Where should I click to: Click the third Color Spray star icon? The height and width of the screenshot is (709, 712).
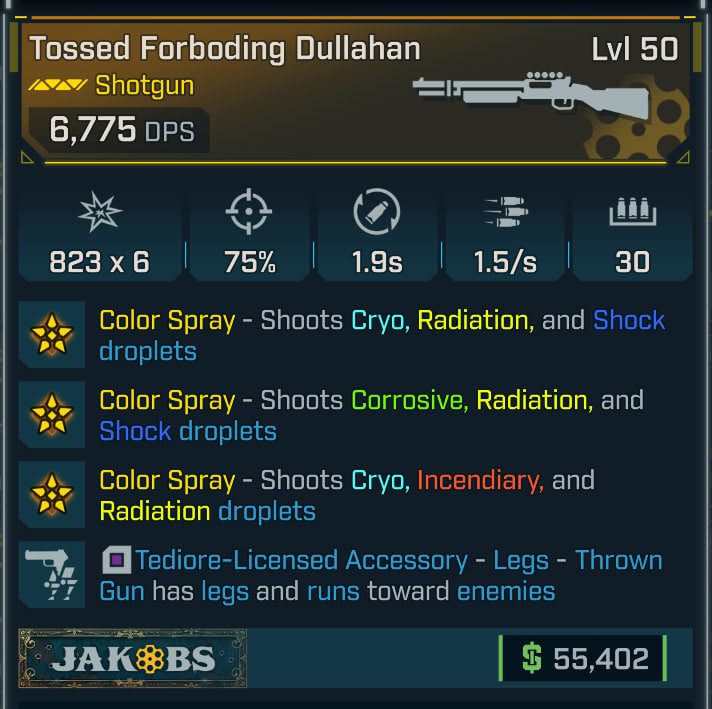[52, 495]
